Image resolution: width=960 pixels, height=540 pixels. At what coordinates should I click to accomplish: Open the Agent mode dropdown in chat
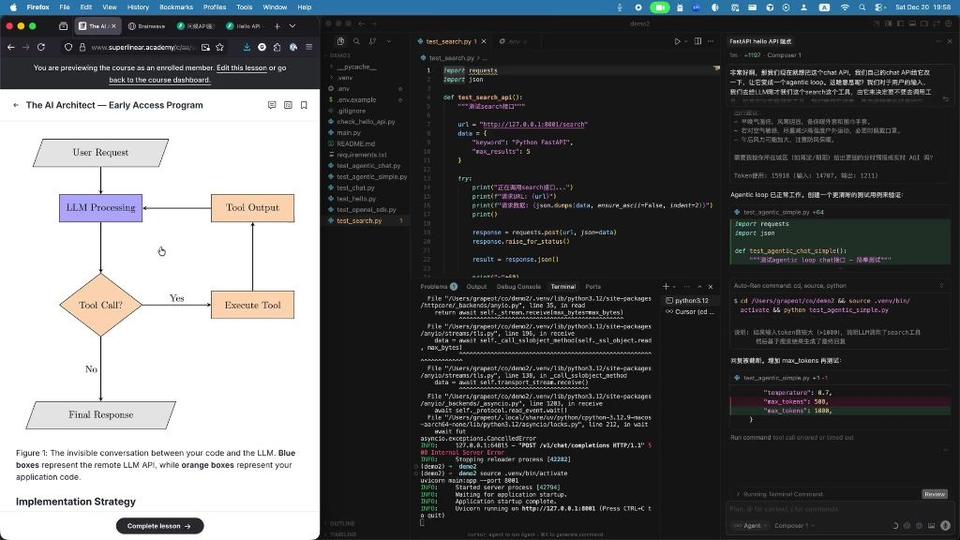[749, 526]
